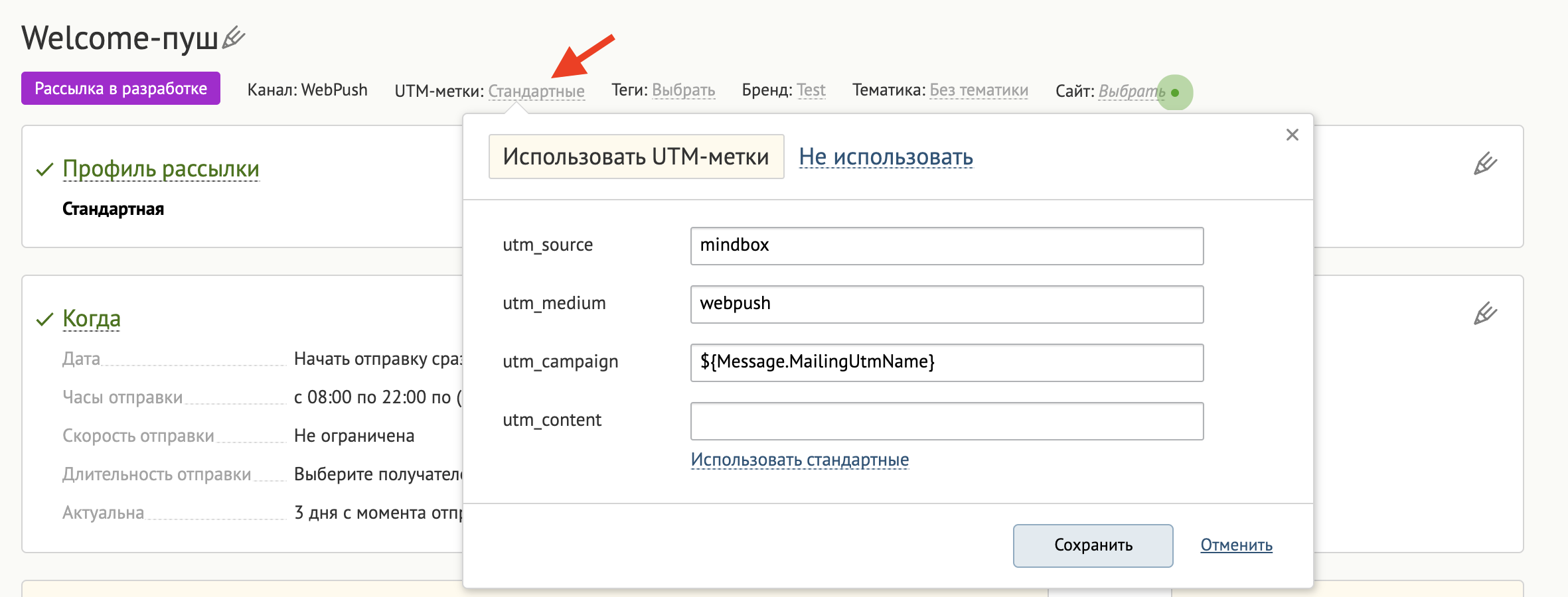Open the Бренд Test selector
1568x597 pixels.
pyautogui.click(x=811, y=90)
